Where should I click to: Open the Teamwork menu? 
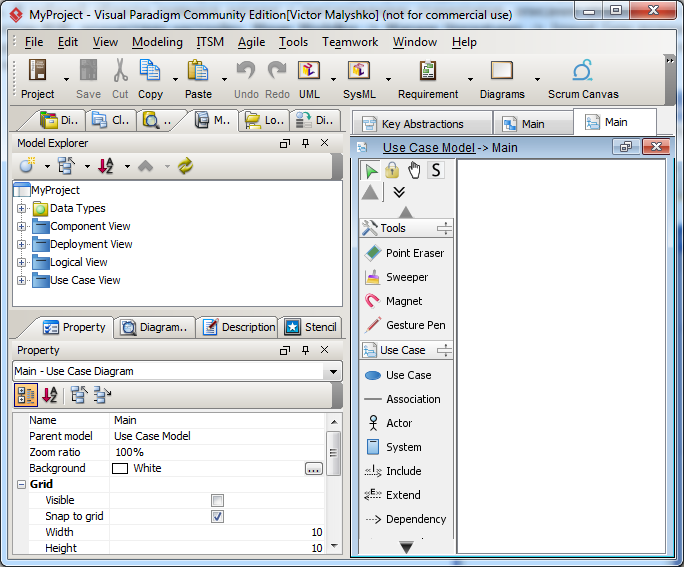[350, 42]
